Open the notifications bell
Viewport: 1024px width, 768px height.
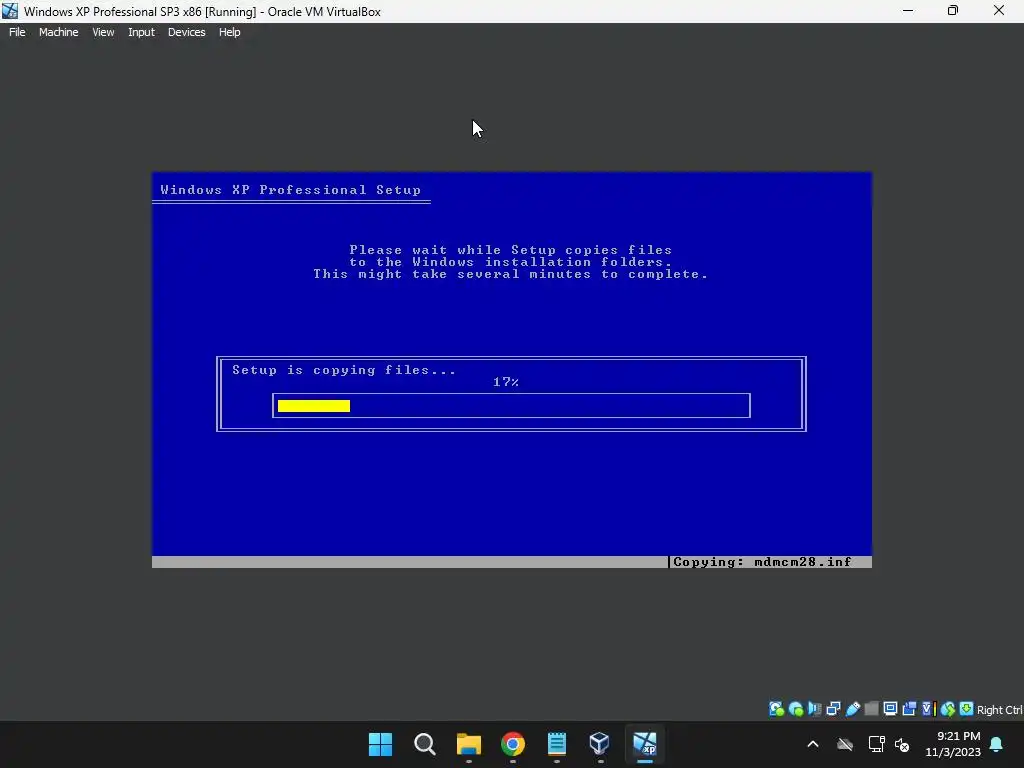click(997, 744)
